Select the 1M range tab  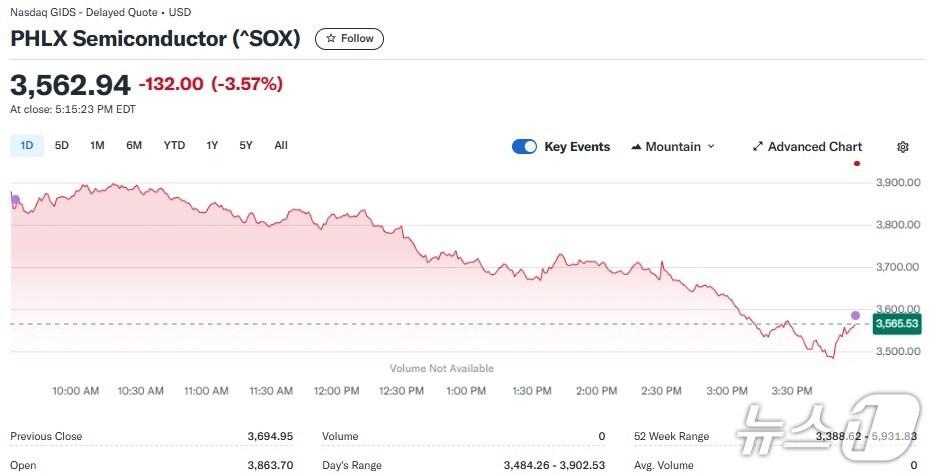[x=97, y=145]
